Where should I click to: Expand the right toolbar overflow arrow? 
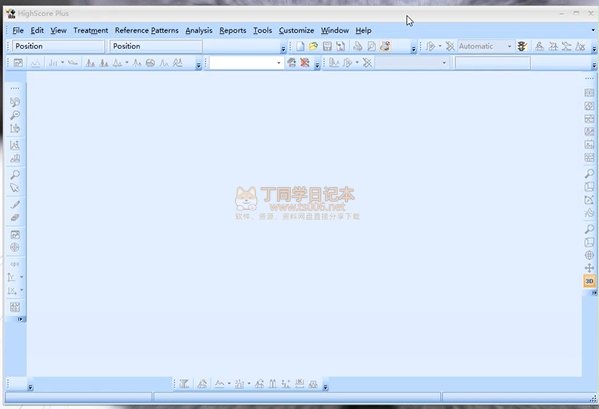pyautogui.click(x=594, y=293)
